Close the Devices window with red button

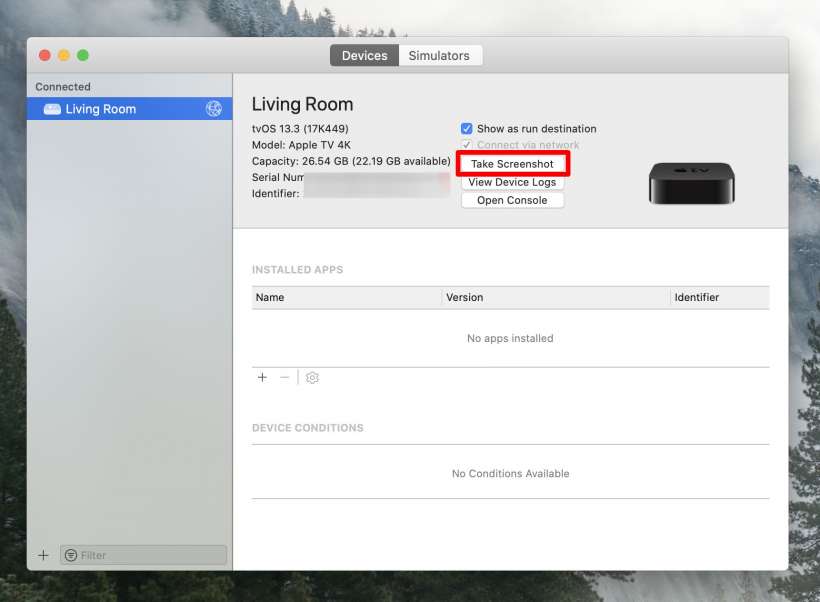[x=45, y=55]
